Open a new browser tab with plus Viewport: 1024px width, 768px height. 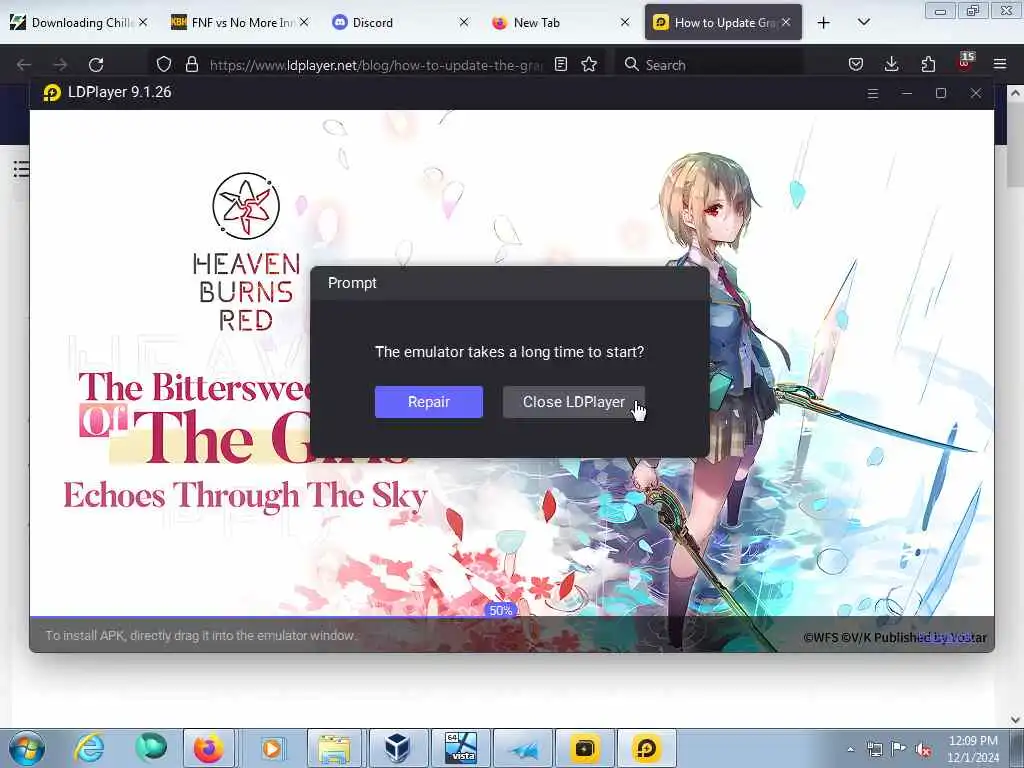click(x=824, y=23)
